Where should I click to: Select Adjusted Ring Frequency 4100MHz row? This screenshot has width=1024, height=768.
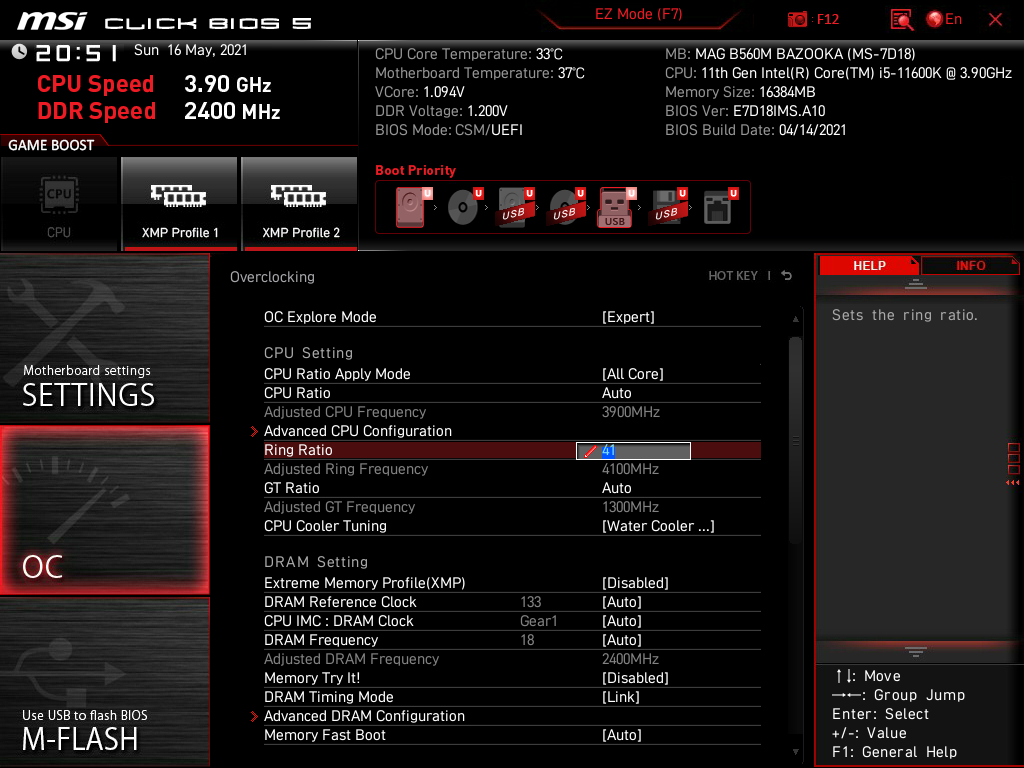tap(512, 469)
